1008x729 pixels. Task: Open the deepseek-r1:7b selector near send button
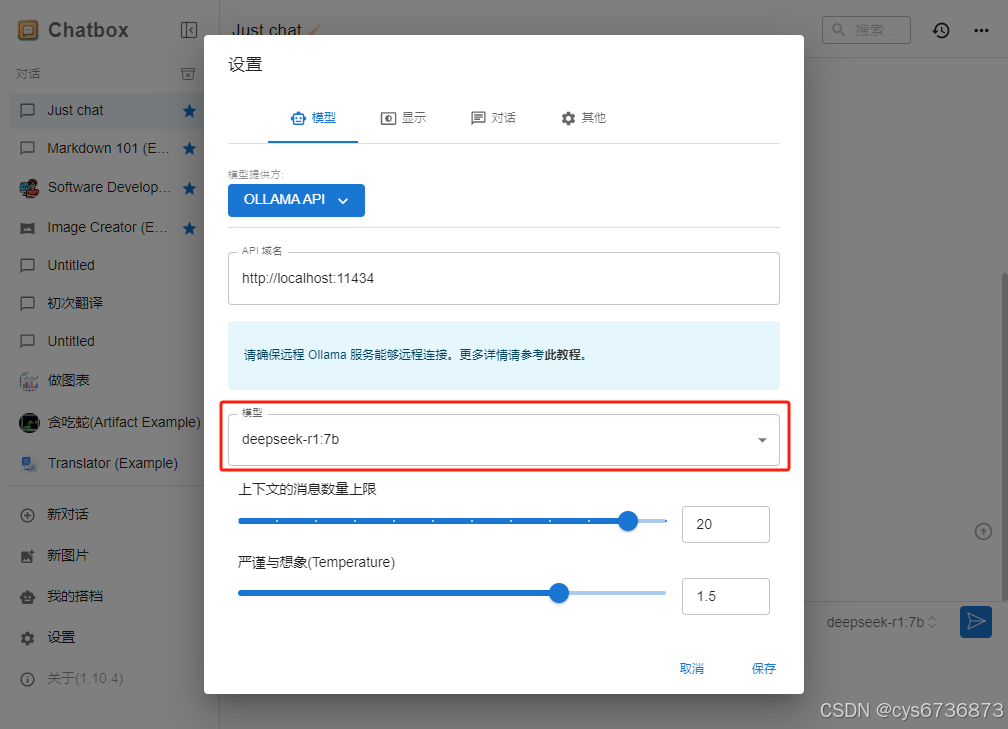pos(881,622)
